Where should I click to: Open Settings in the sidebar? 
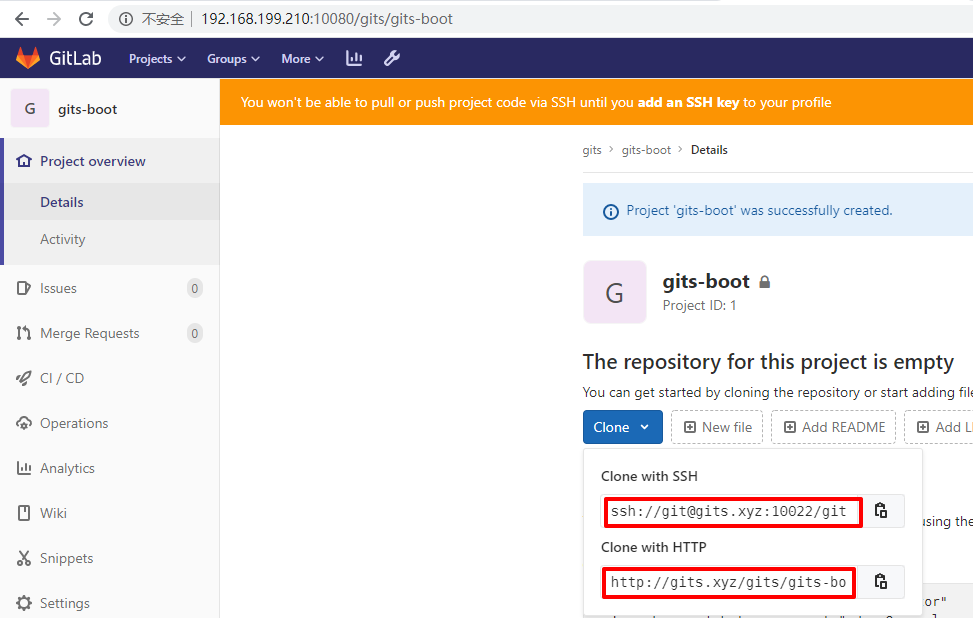click(65, 603)
